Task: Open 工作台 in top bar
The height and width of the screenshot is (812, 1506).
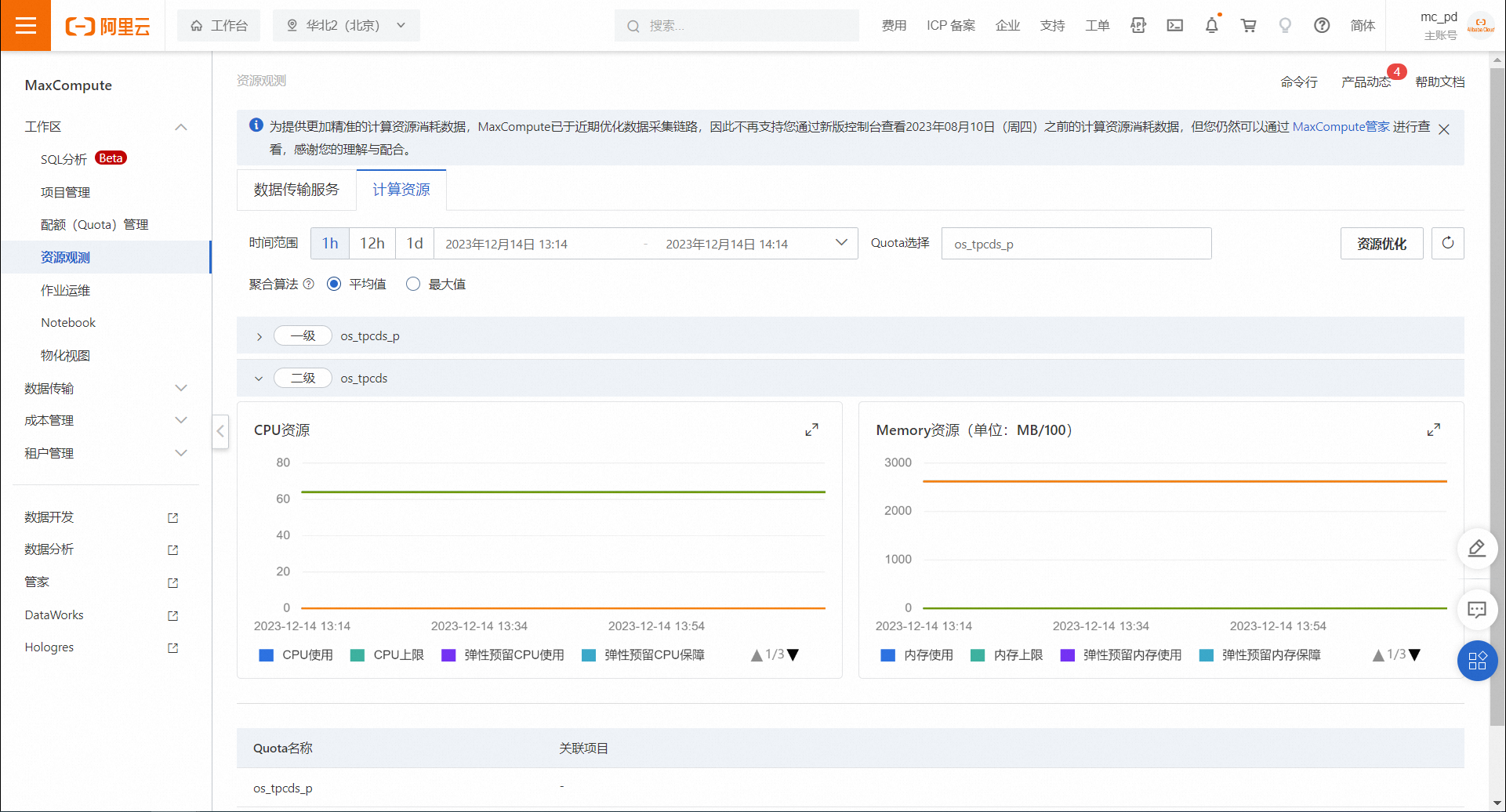Action: [x=219, y=25]
